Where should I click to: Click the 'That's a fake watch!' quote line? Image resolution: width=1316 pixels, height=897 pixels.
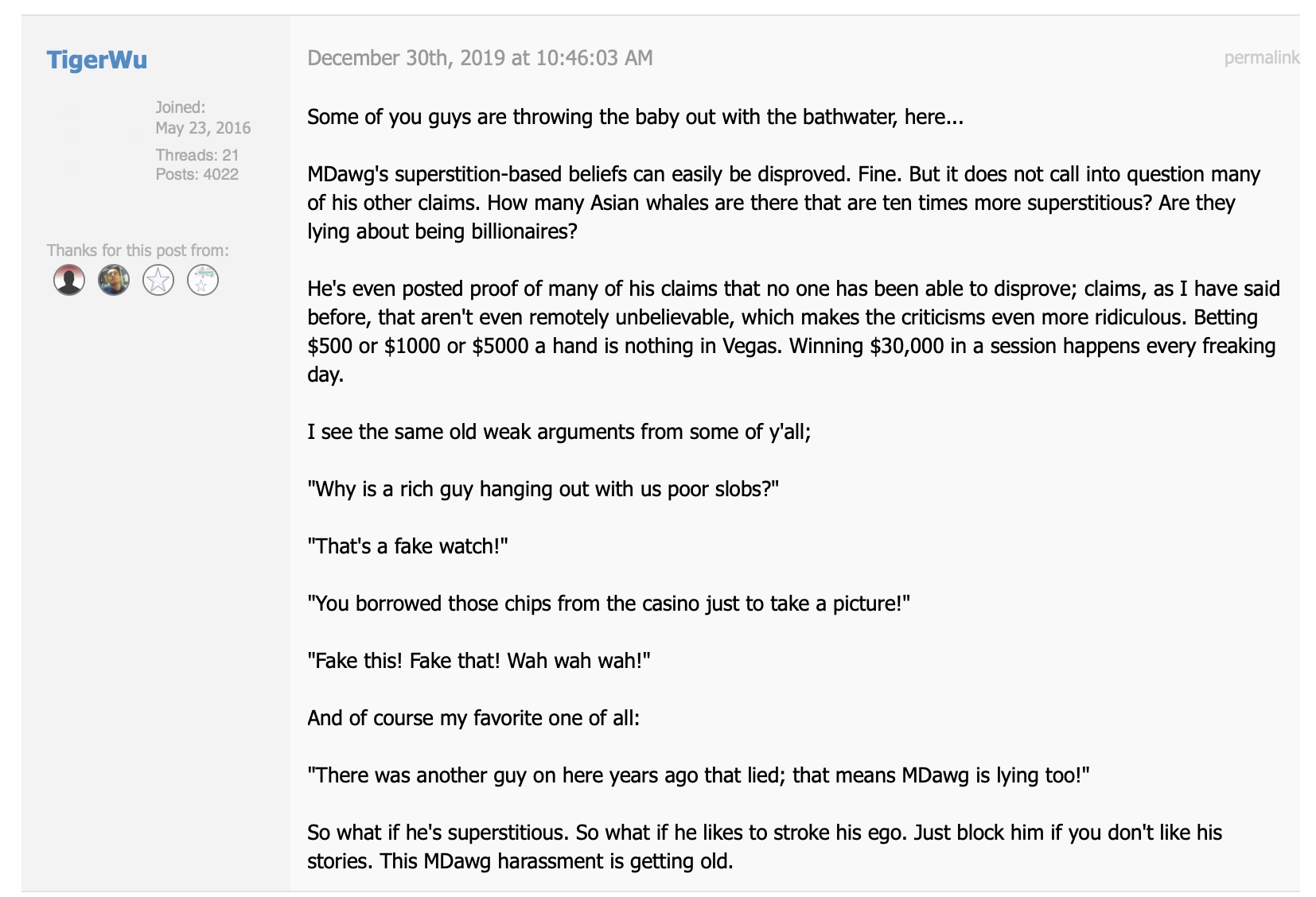point(407,546)
